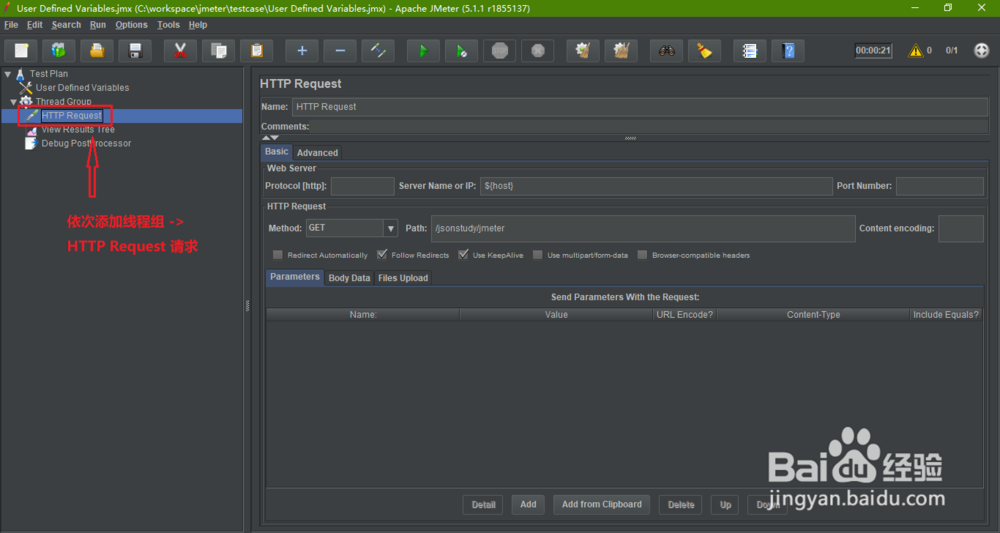Click the Open file folder icon
The height and width of the screenshot is (533, 1000).
pos(97,51)
